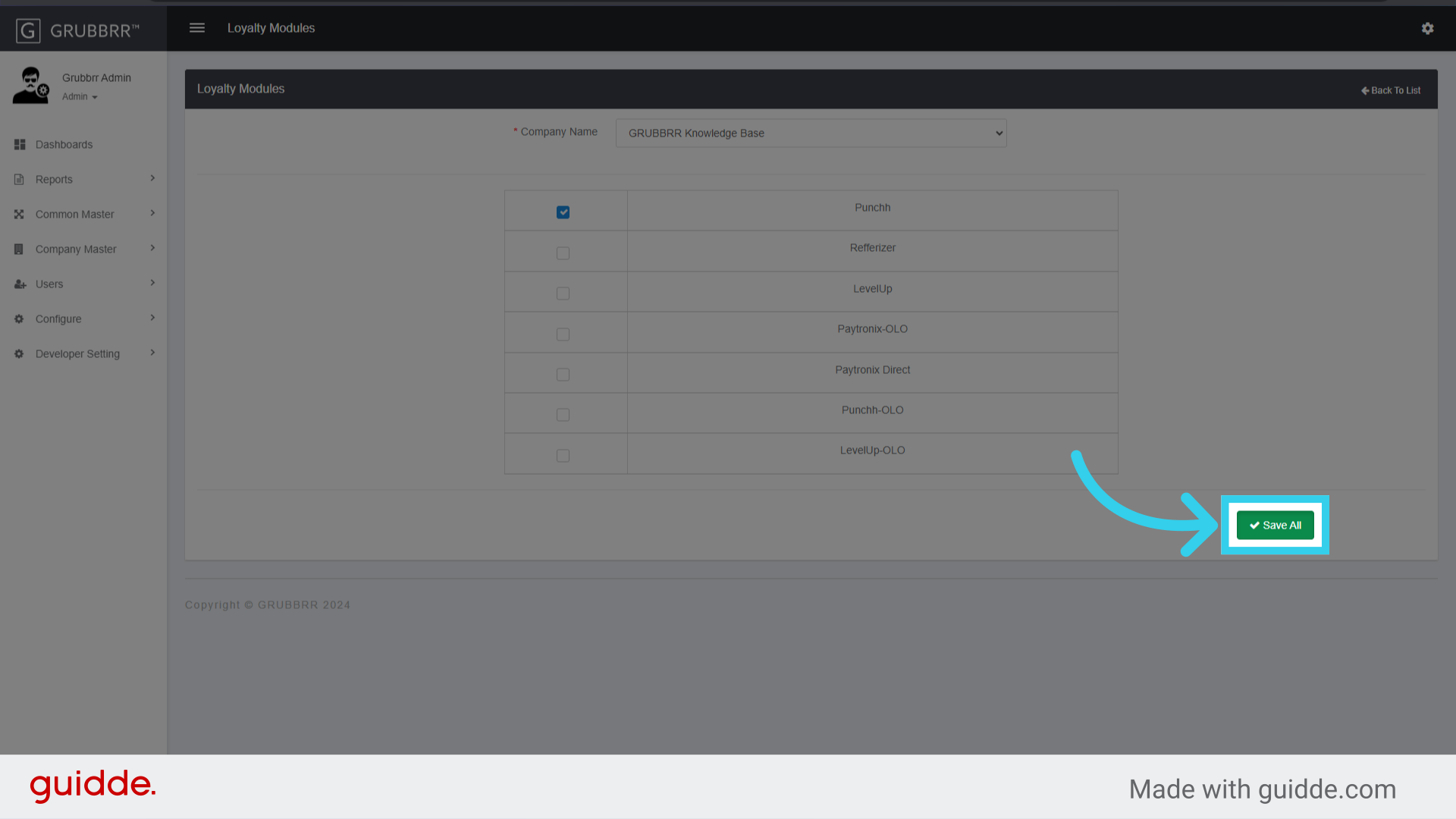Click the Company Name field label
This screenshot has width=1456, height=819.
point(559,131)
